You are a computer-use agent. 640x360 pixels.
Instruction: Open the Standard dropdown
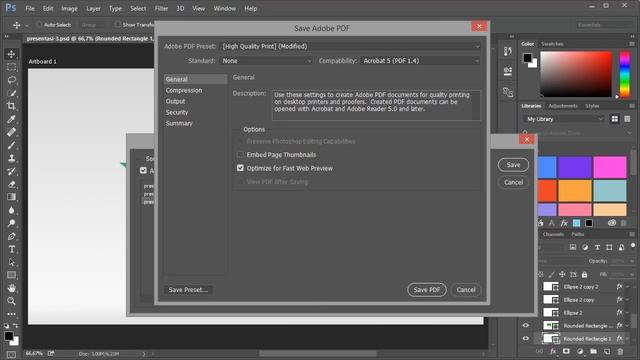tap(267, 61)
